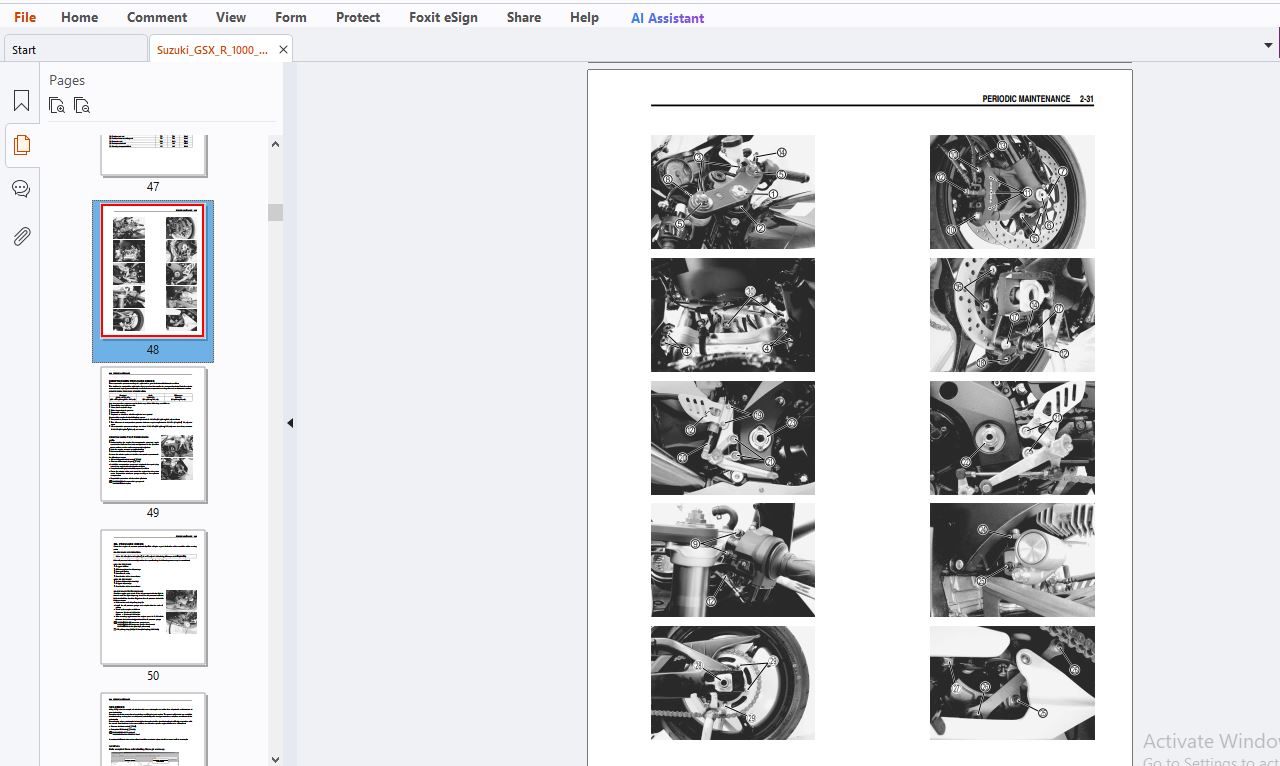Click the second page thumbnail size icon
This screenshot has width=1280, height=766.
tap(82, 106)
